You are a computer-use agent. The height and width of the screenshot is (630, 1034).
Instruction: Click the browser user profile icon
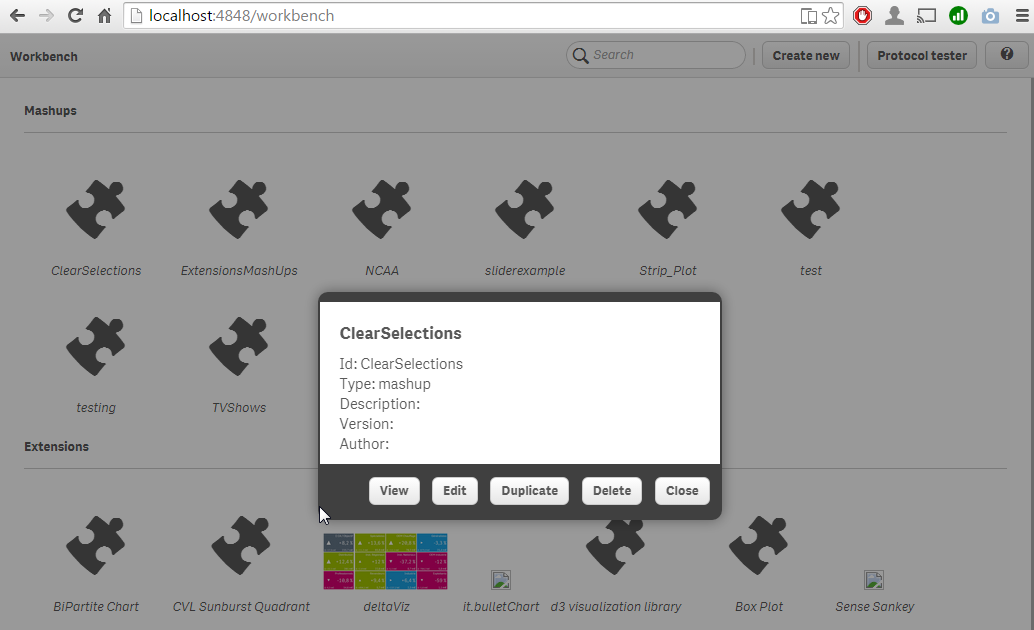pyautogui.click(x=894, y=15)
